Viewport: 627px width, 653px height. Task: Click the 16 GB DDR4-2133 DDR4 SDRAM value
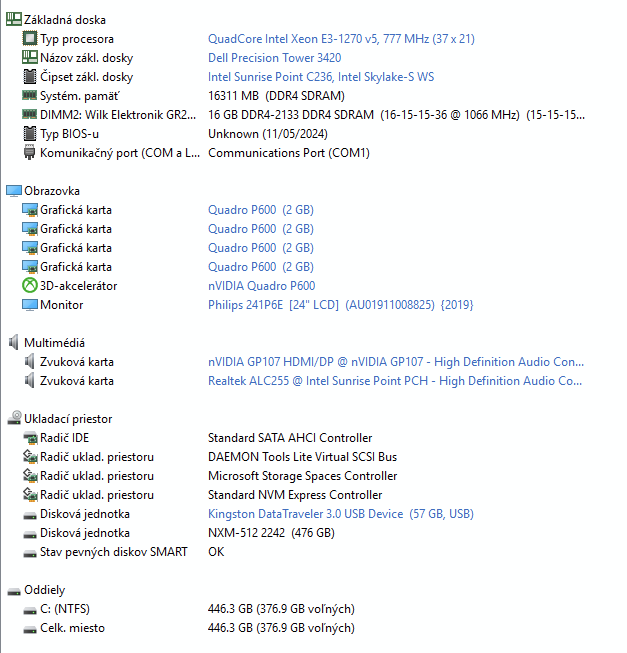pos(396,115)
